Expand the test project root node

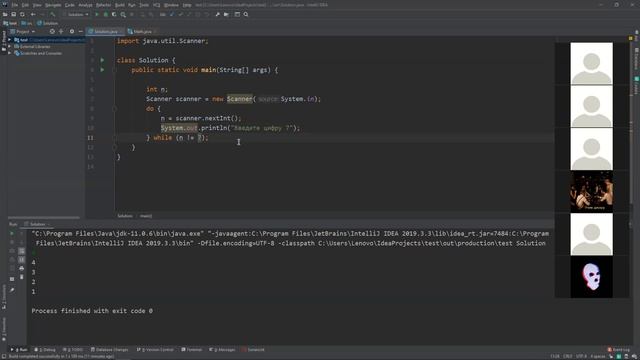point(10,40)
